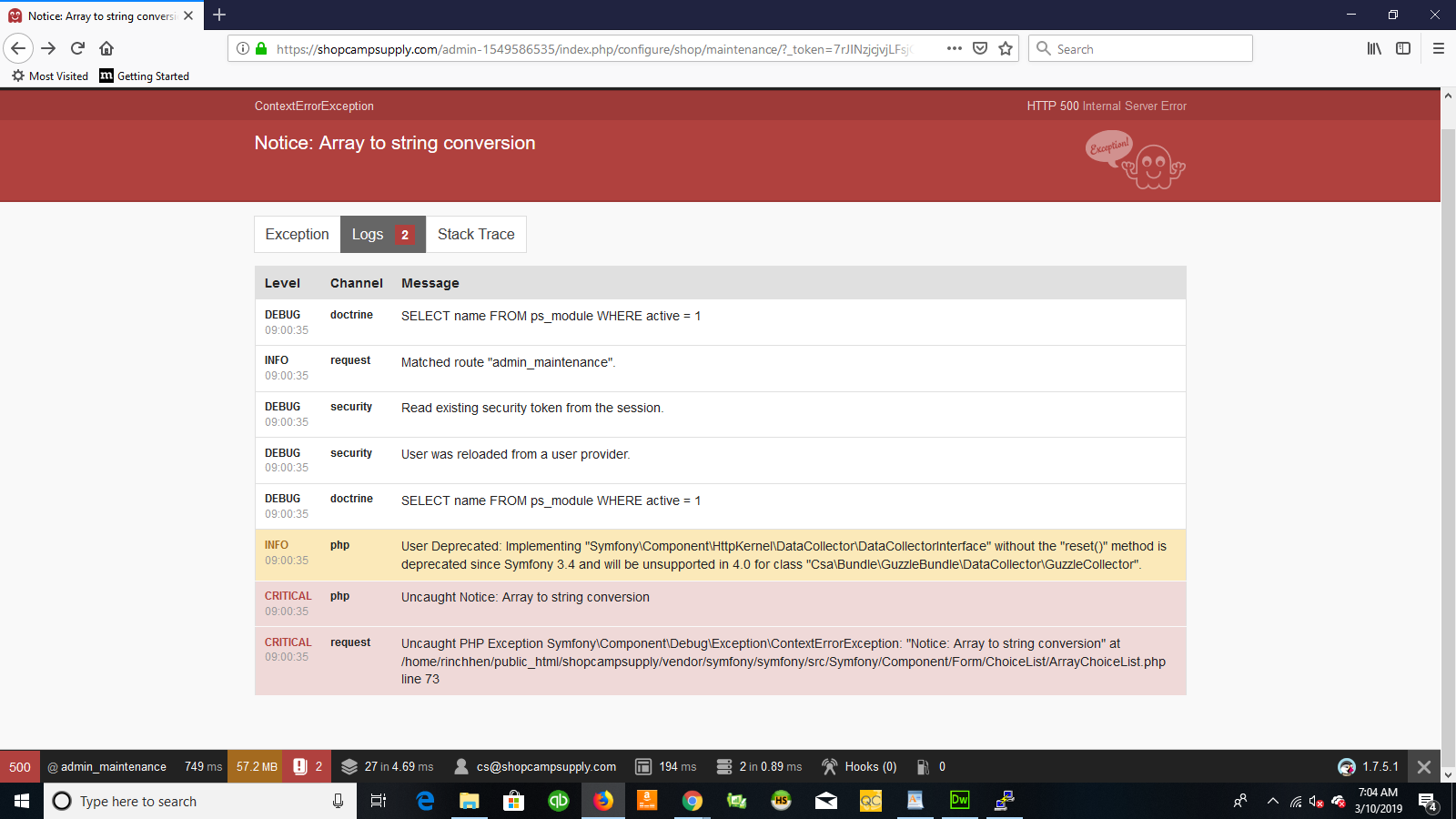Open volume control in system tray
1456x819 pixels.
tap(1316, 801)
